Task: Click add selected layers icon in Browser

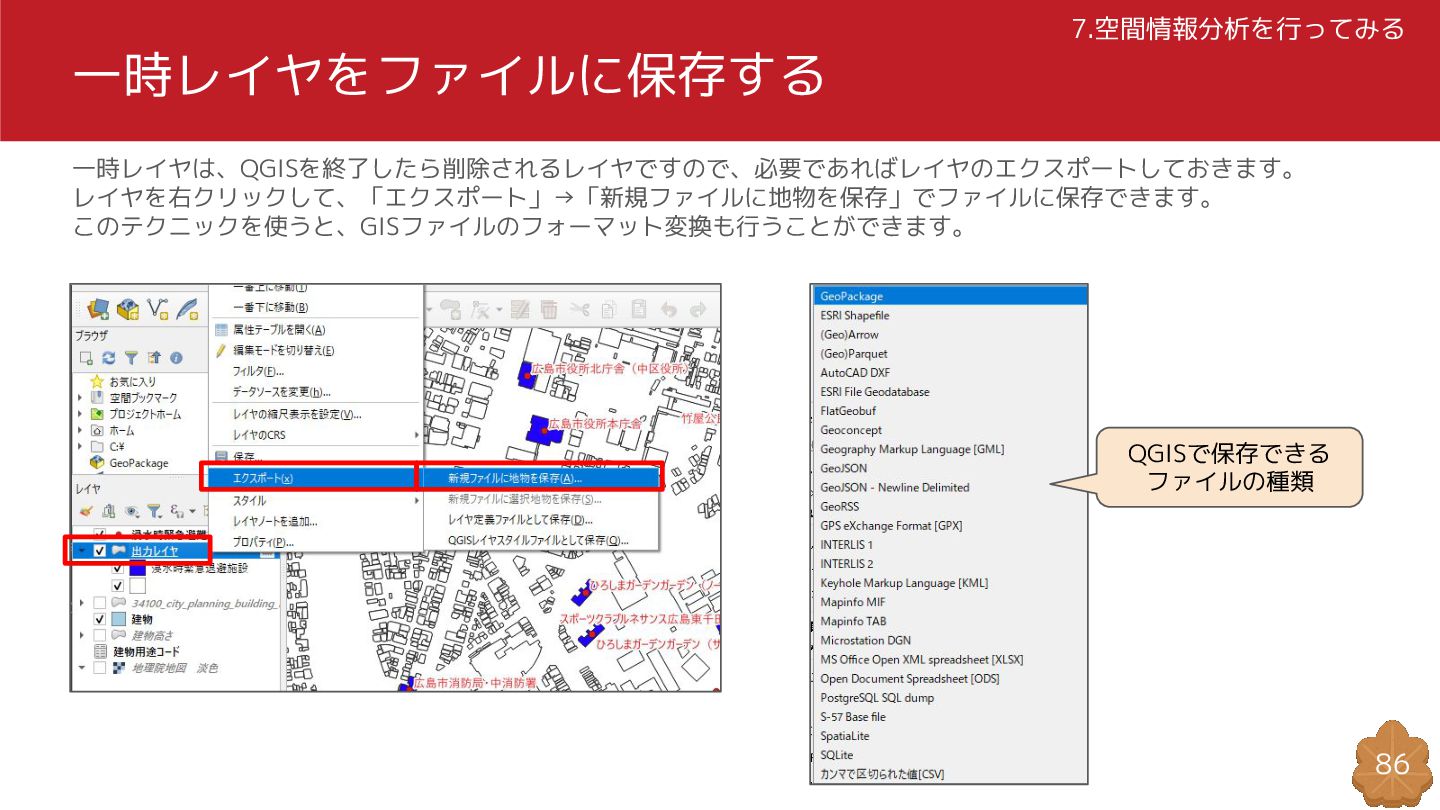Action: click(86, 357)
